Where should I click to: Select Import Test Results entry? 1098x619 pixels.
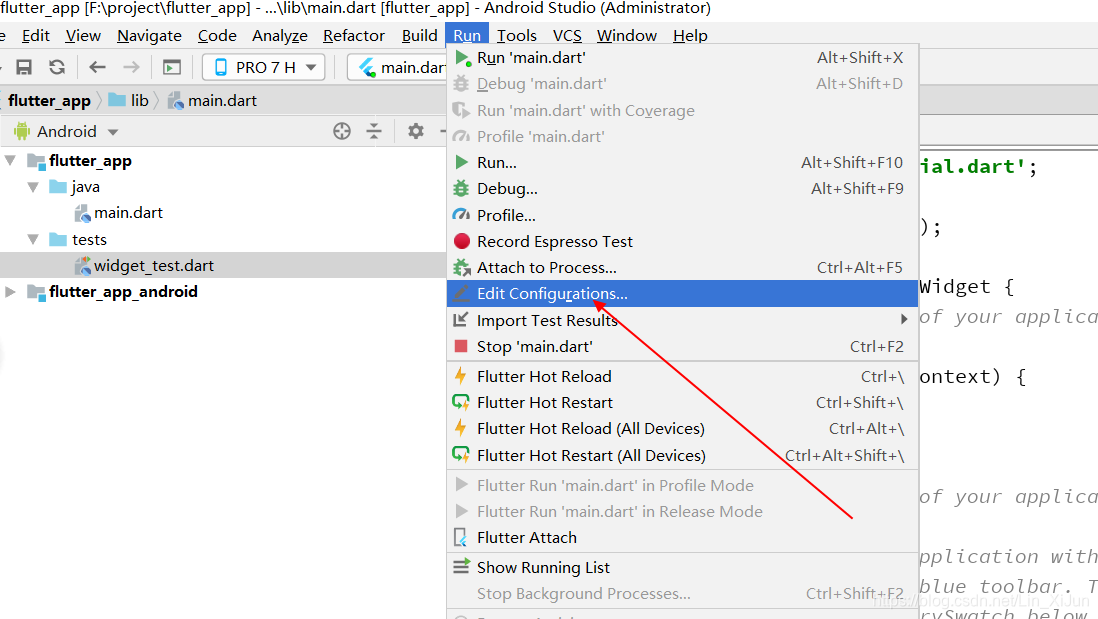pyautogui.click(x=683, y=320)
